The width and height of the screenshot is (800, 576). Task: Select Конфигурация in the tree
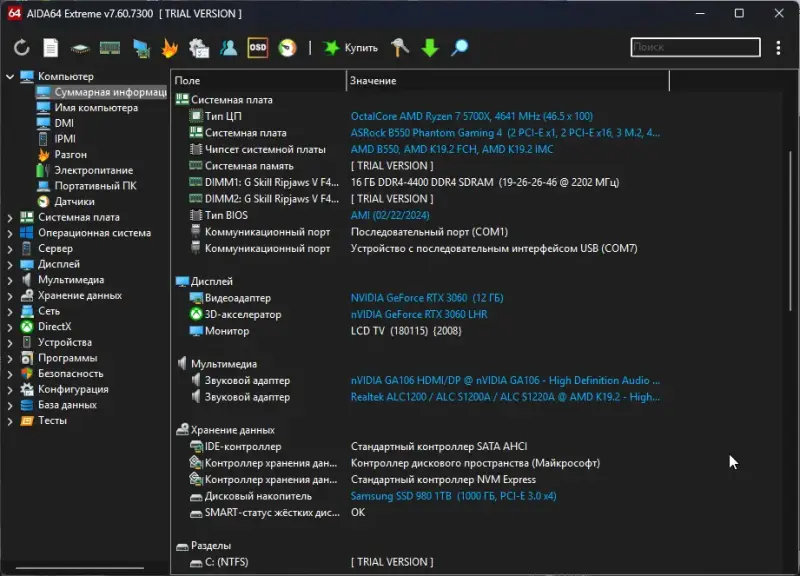pos(73,389)
